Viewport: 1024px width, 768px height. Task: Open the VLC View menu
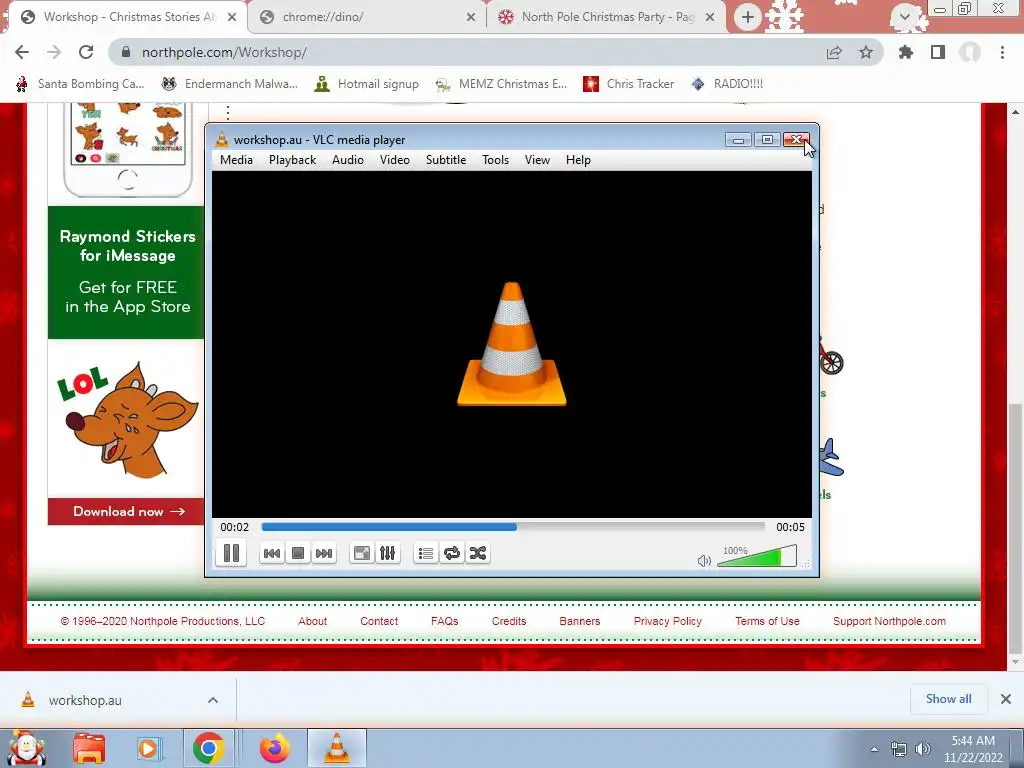[537, 160]
